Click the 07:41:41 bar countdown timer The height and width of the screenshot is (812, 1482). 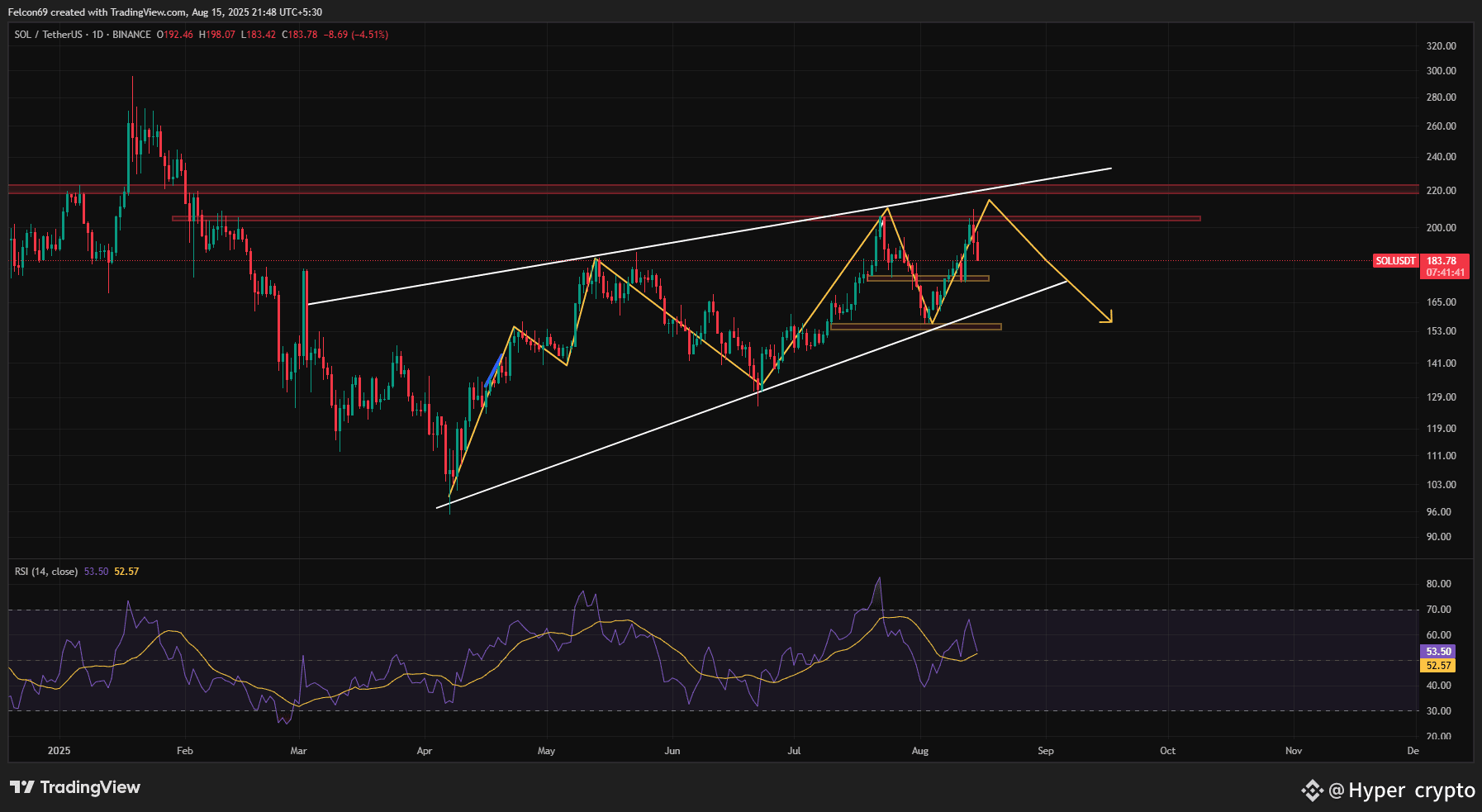(x=1445, y=273)
